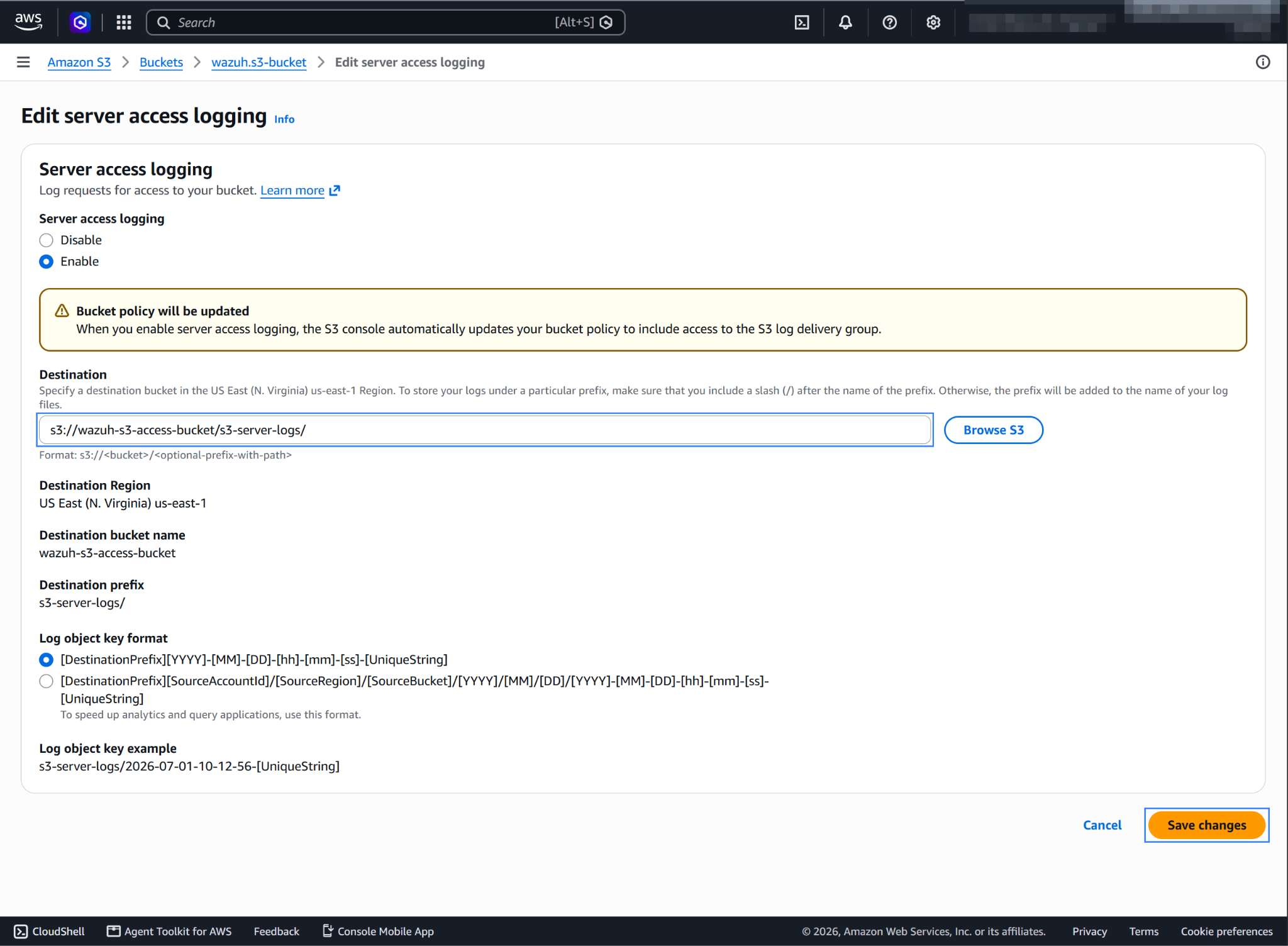The width and height of the screenshot is (1288, 946).
Task: Focus the top Search bar
Action: point(386,23)
